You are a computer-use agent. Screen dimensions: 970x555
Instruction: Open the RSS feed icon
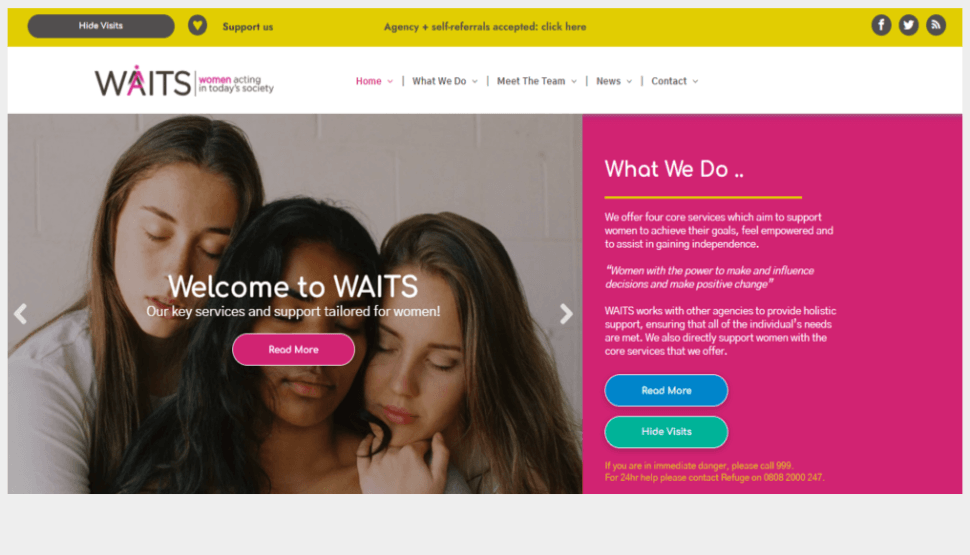coord(935,25)
